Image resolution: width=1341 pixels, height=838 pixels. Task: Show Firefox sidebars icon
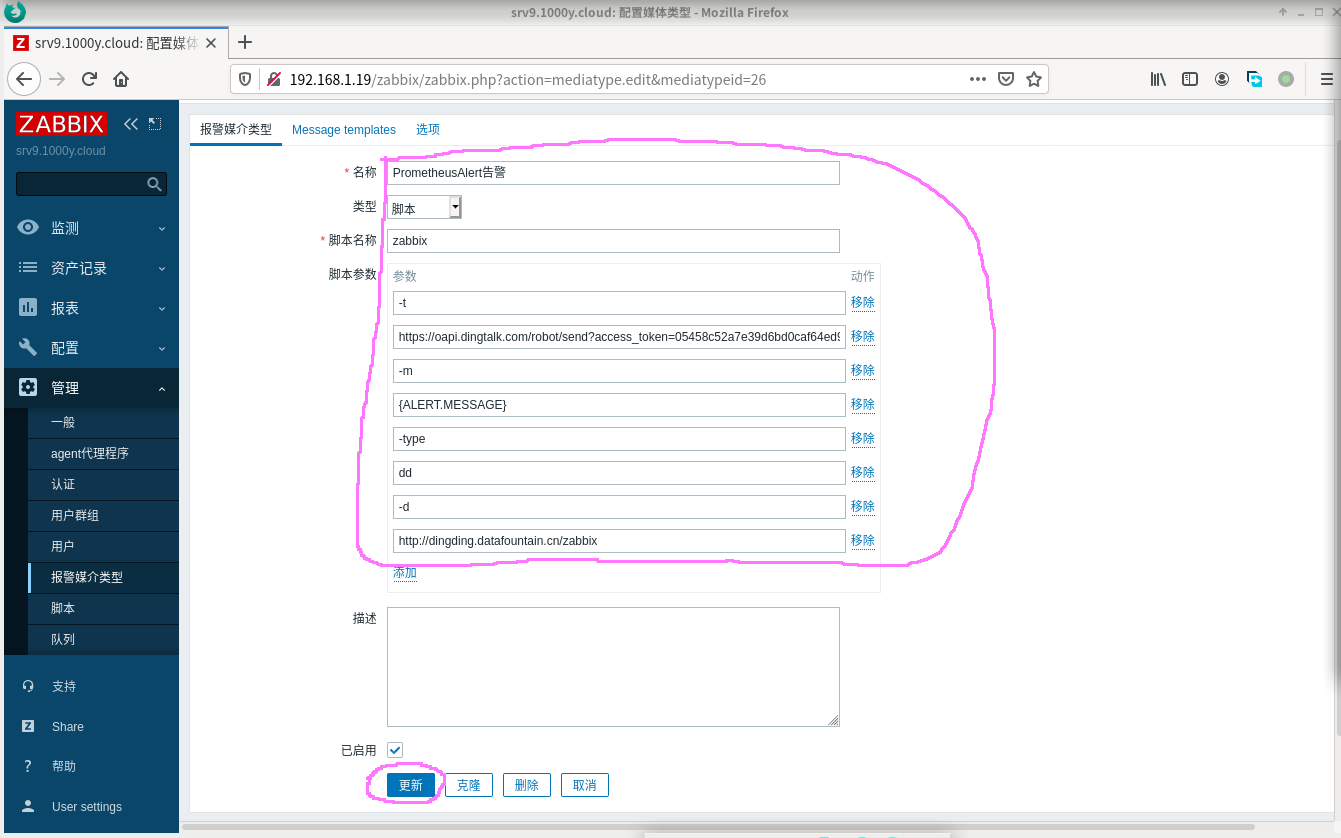click(x=1190, y=79)
